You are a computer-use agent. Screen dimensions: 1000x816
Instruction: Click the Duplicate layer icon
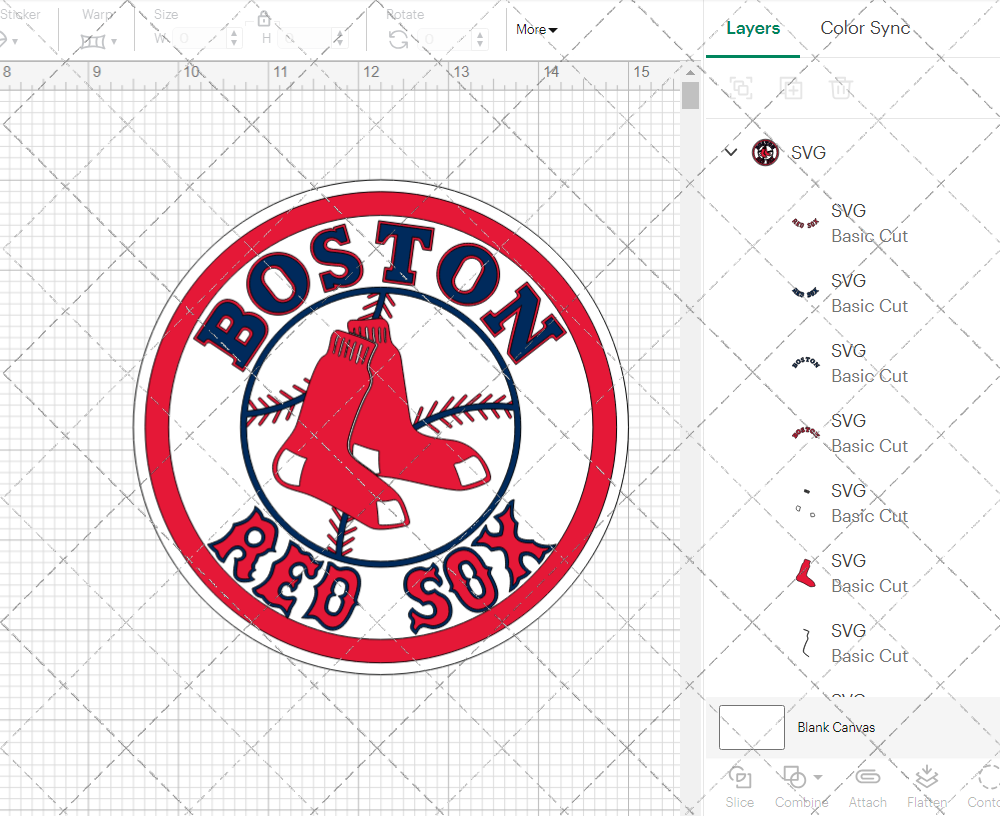pyautogui.click(x=791, y=88)
